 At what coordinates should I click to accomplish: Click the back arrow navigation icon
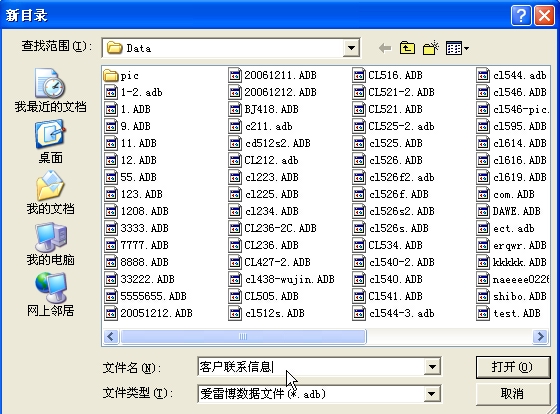pyautogui.click(x=385, y=48)
